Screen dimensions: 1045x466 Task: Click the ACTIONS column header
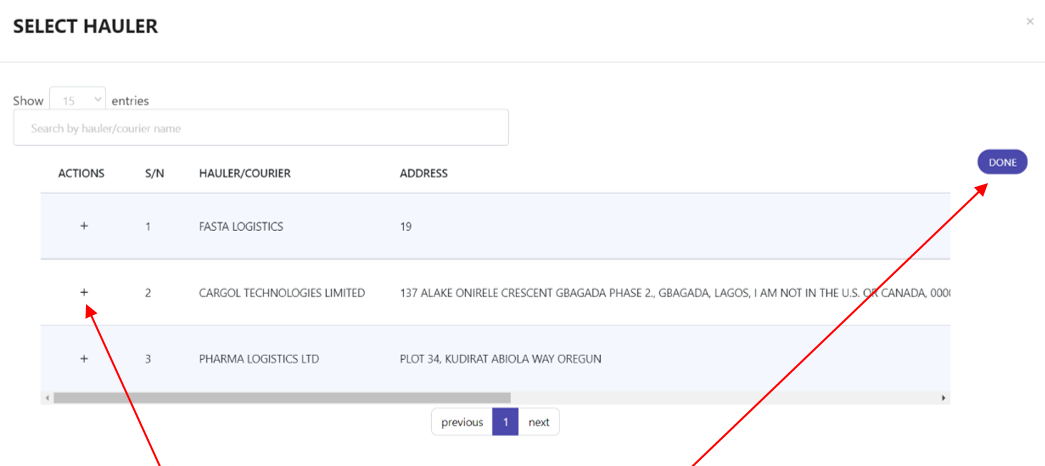coord(81,173)
